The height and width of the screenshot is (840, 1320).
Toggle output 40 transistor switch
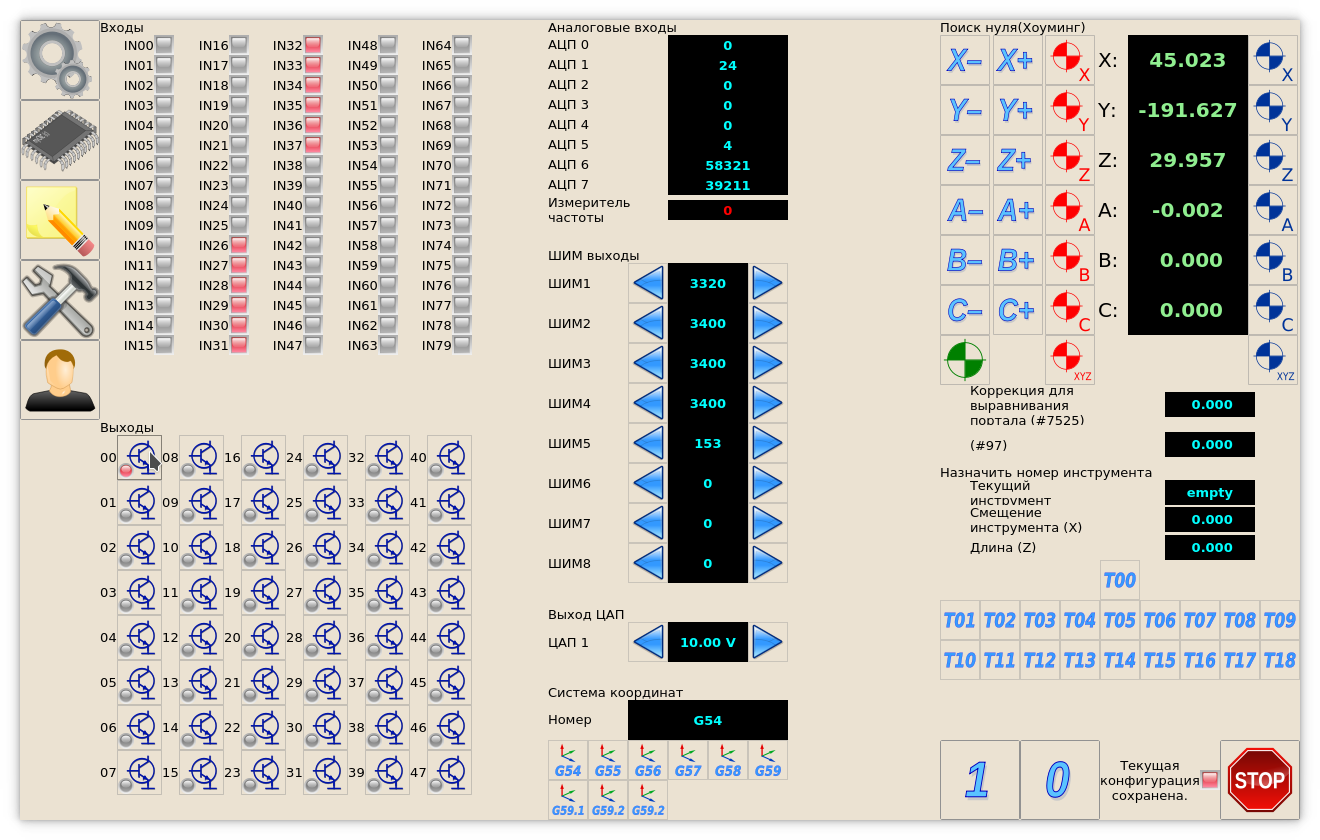449,458
